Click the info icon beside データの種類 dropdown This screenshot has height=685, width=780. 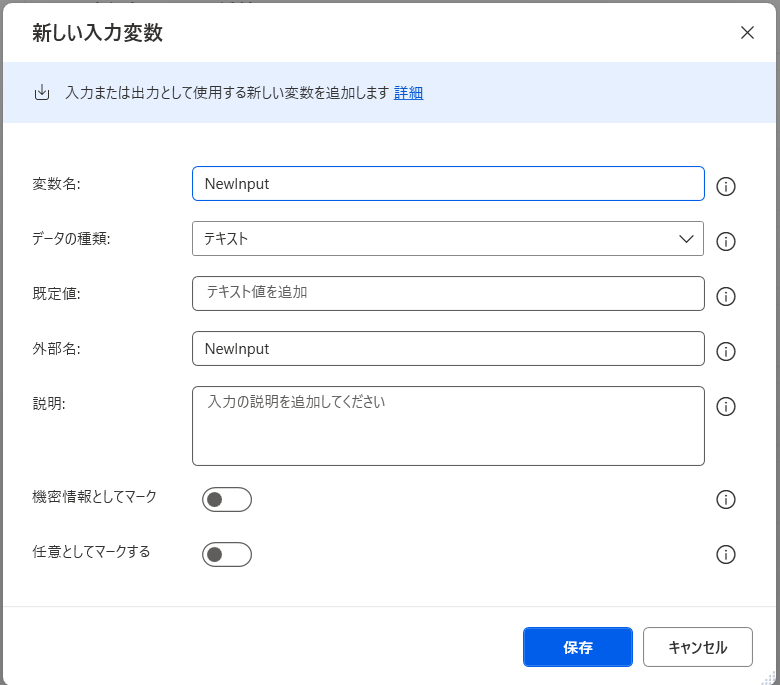click(727, 241)
